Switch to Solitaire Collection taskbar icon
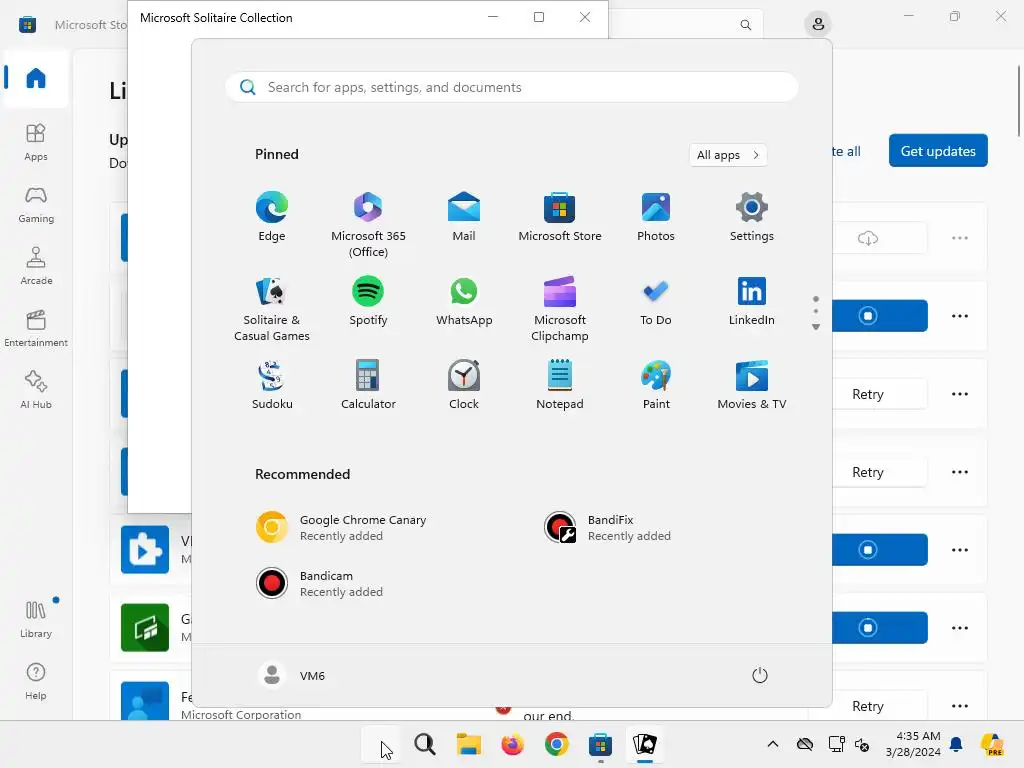This screenshot has height=768, width=1024. click(645, 744)
